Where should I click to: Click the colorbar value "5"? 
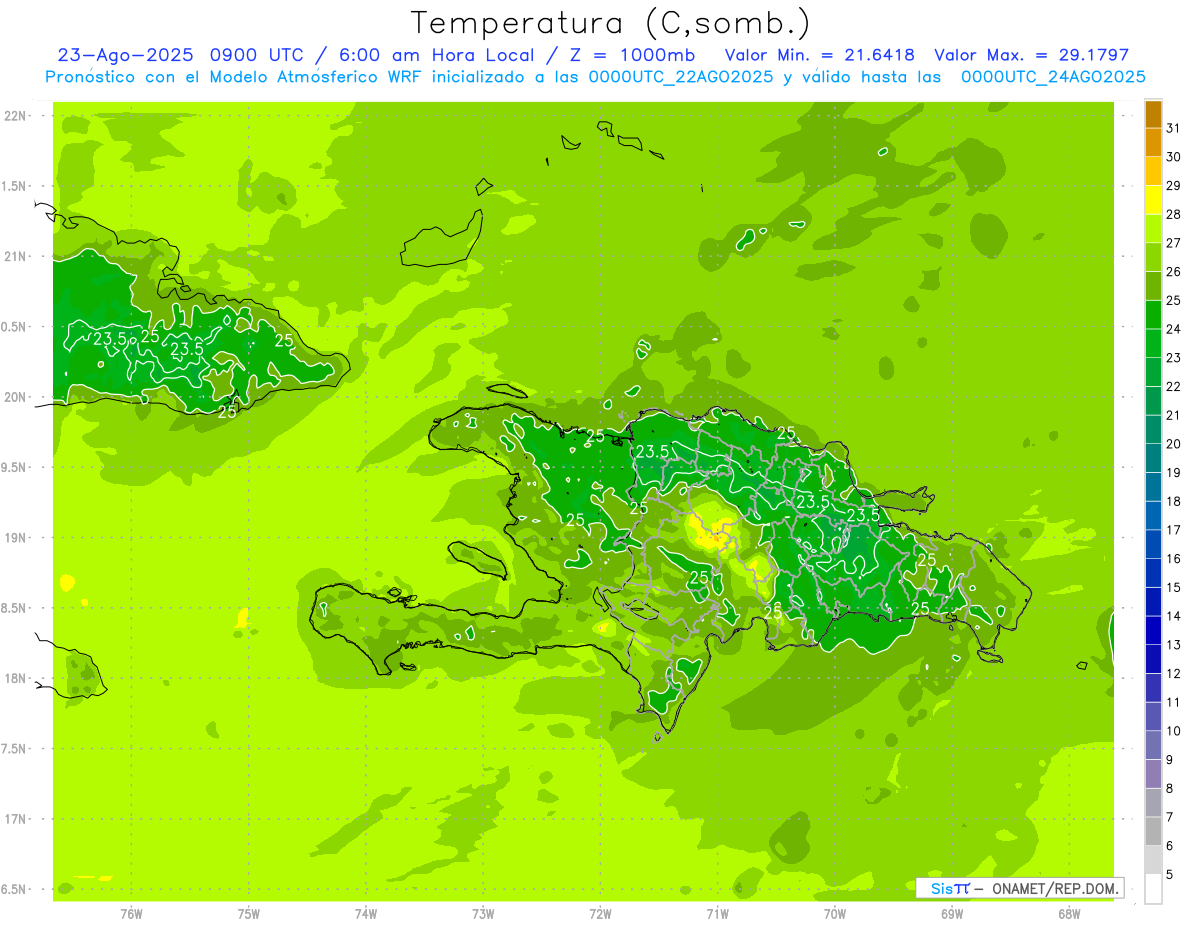1170,874
